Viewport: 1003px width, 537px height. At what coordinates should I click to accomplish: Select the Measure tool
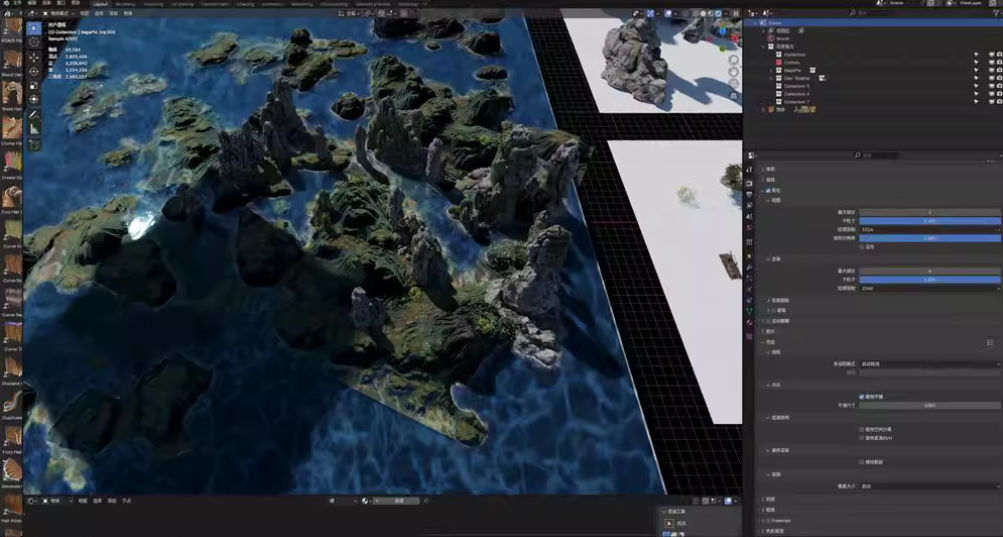(34, 129)
